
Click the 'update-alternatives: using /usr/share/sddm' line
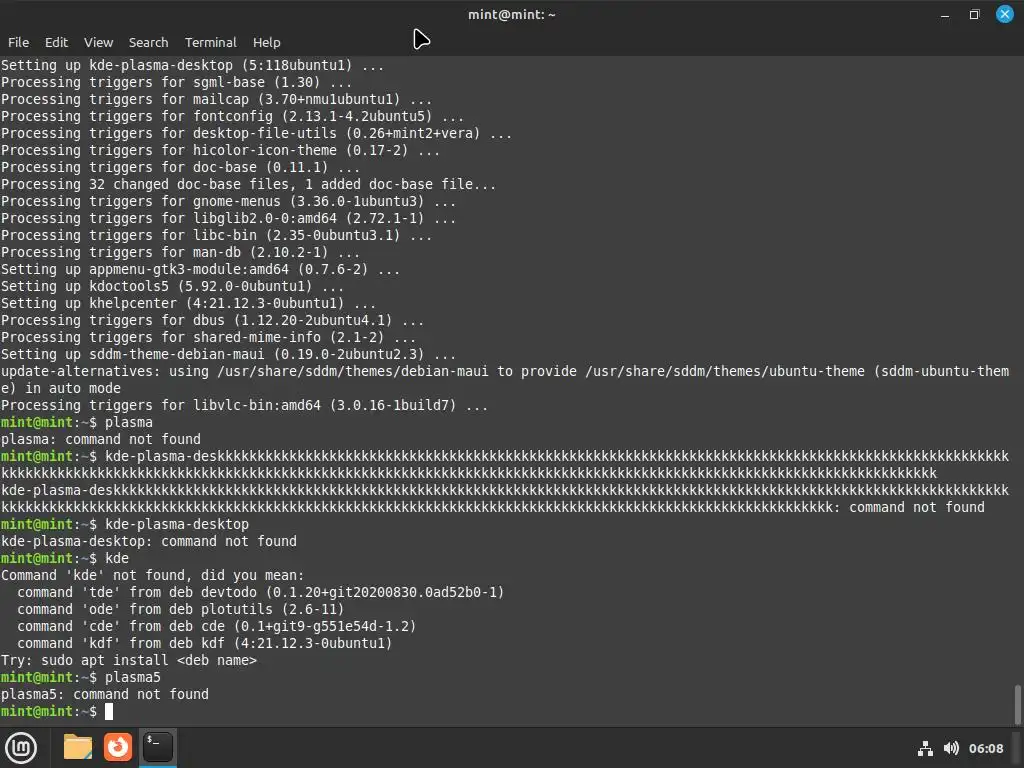(x=505, y=379)
